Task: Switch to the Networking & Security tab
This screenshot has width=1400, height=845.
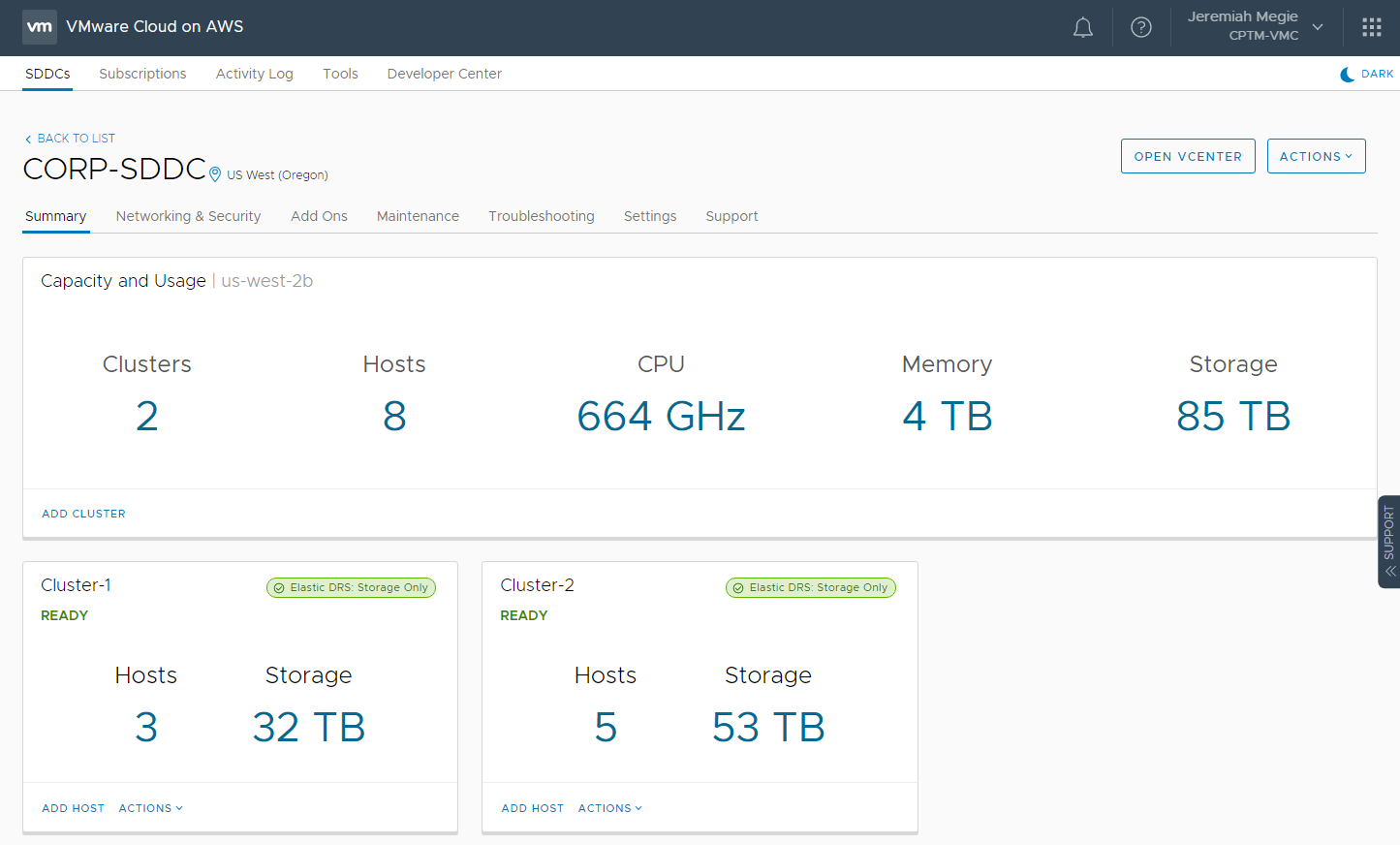Action: coord(188,216)
